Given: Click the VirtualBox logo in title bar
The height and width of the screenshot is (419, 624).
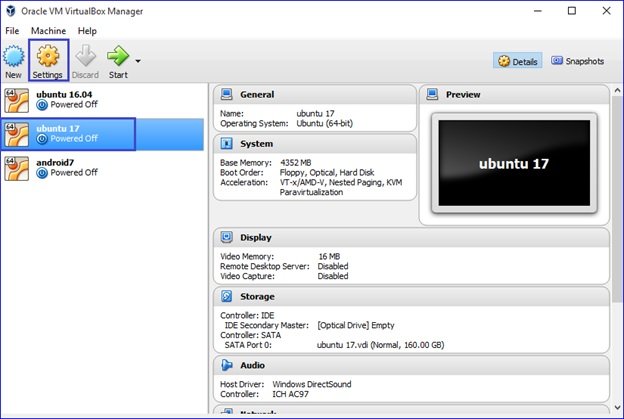Looking at the screenshot, I should (x=11, y=11).
